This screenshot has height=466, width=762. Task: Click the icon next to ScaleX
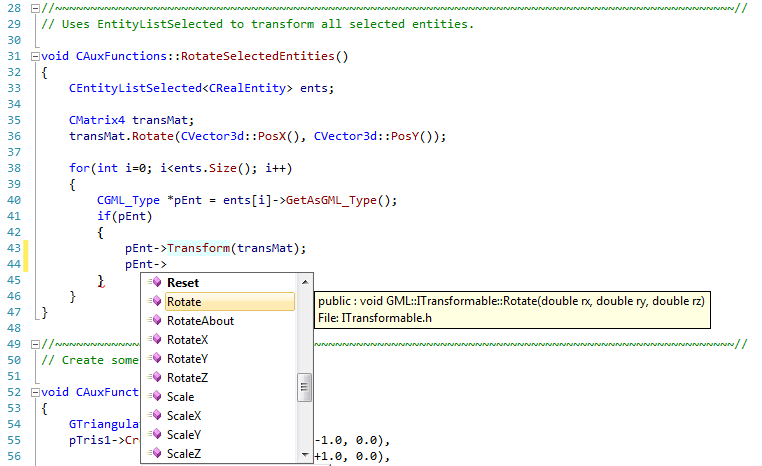(155, 416)
